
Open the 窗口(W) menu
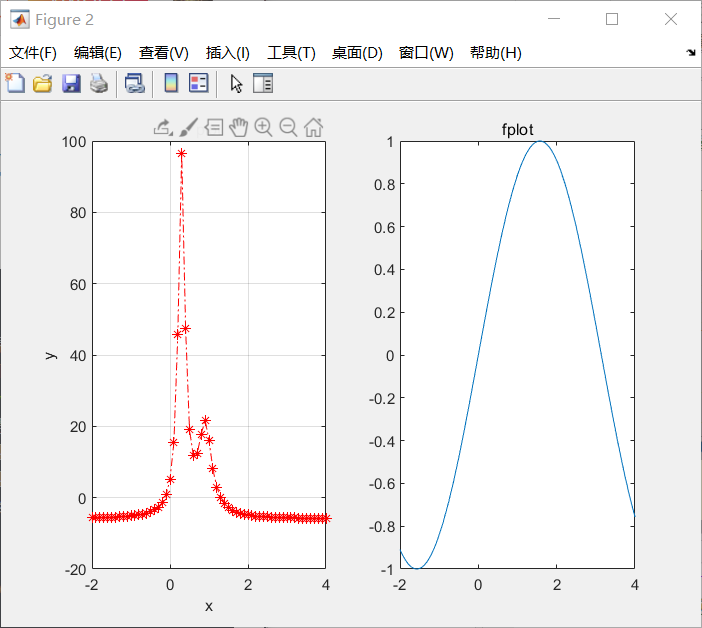426,53
